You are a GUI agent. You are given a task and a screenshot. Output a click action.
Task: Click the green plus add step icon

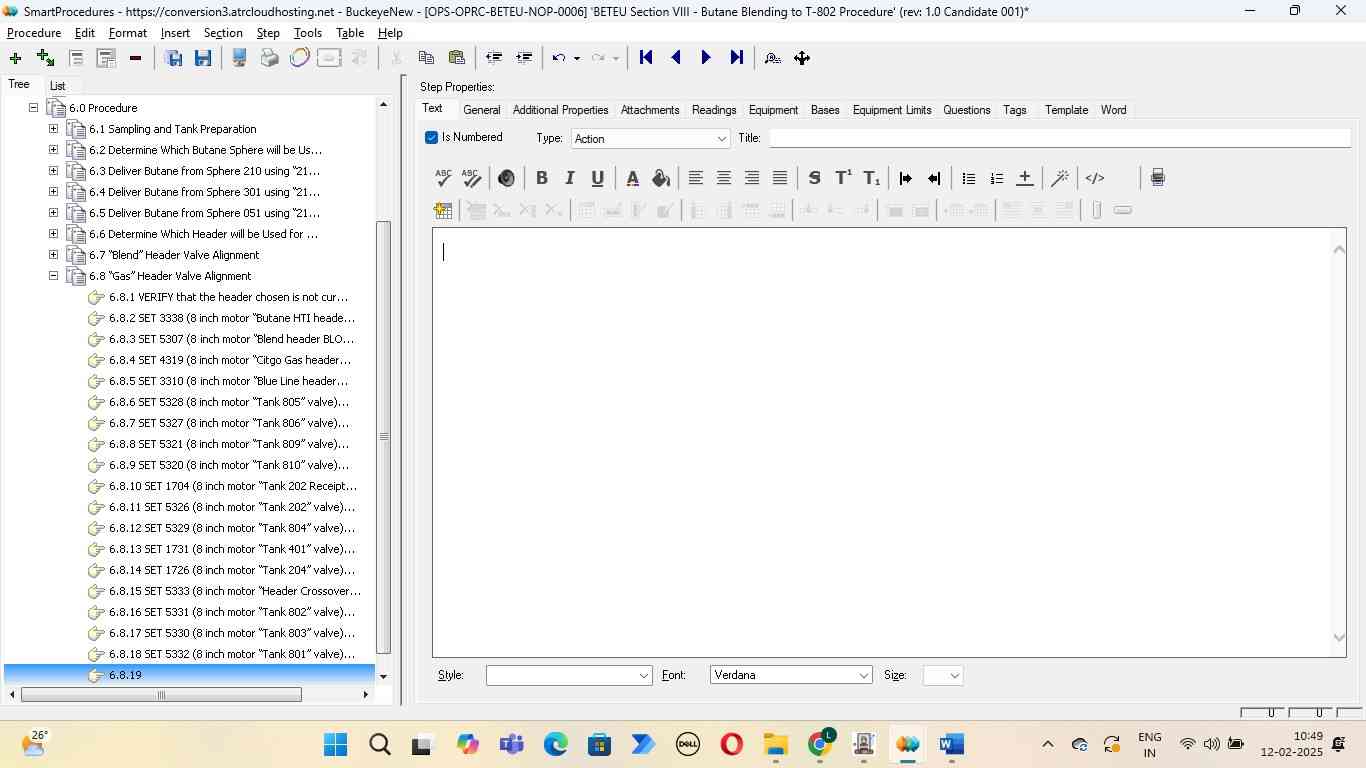[x=15, y=58]
